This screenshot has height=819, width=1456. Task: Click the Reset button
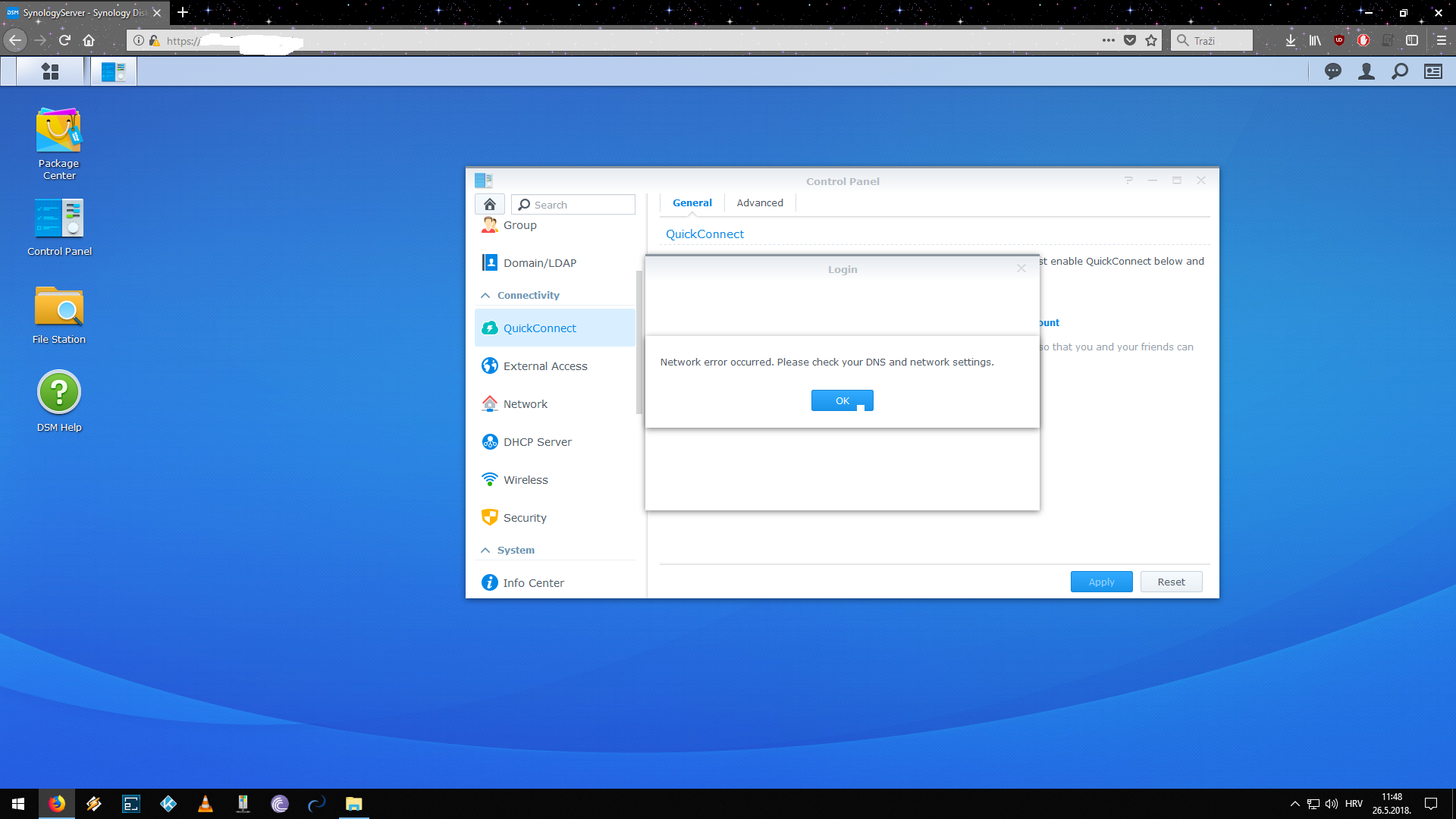click(x=1171, y=582)
